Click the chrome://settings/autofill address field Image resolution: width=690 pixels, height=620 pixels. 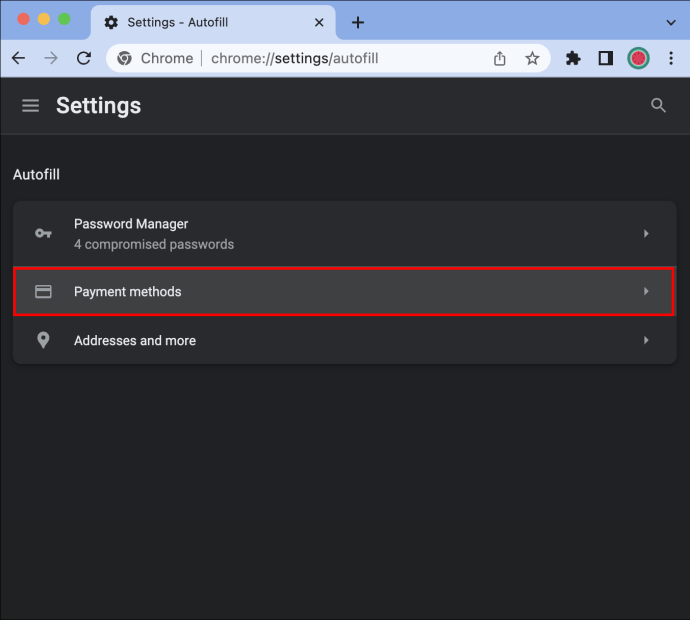pos(294,58)
